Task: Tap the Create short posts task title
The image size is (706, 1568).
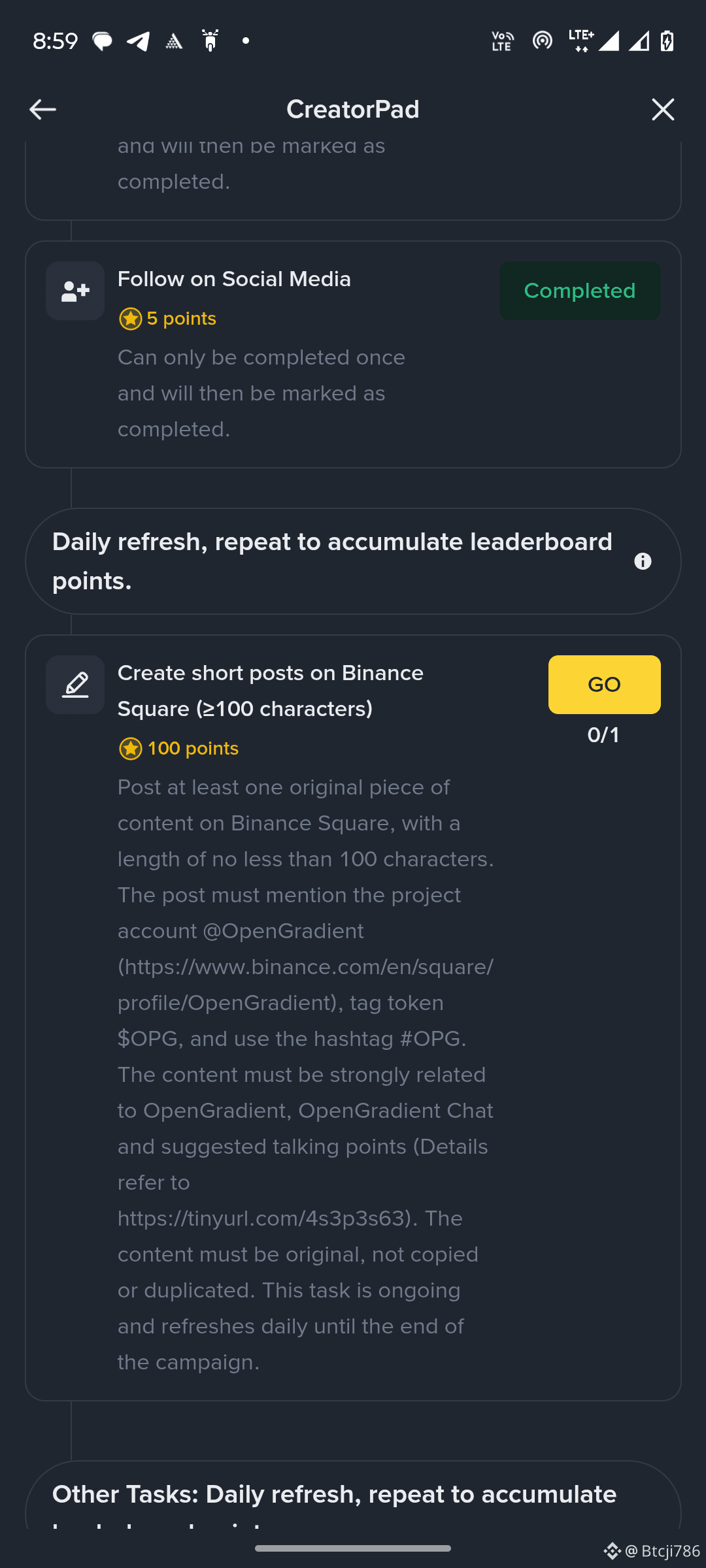Action: pos(271,691)
